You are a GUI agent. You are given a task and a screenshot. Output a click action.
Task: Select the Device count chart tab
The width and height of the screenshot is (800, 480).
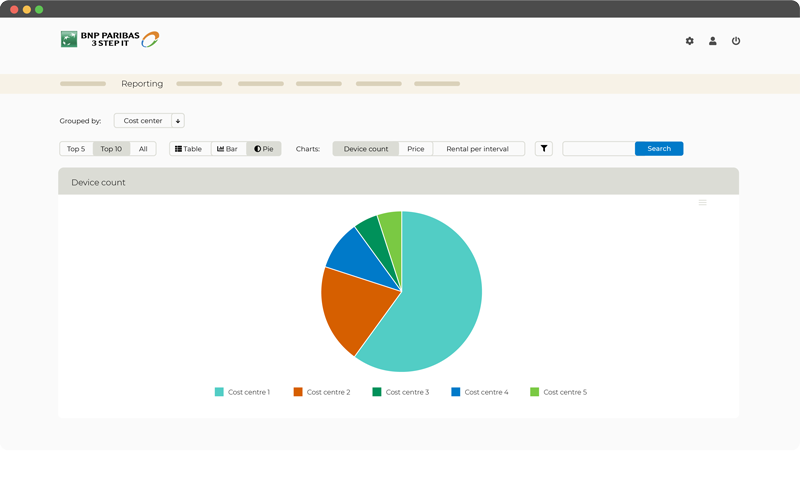pyautogui.click(x=365, y=149)
